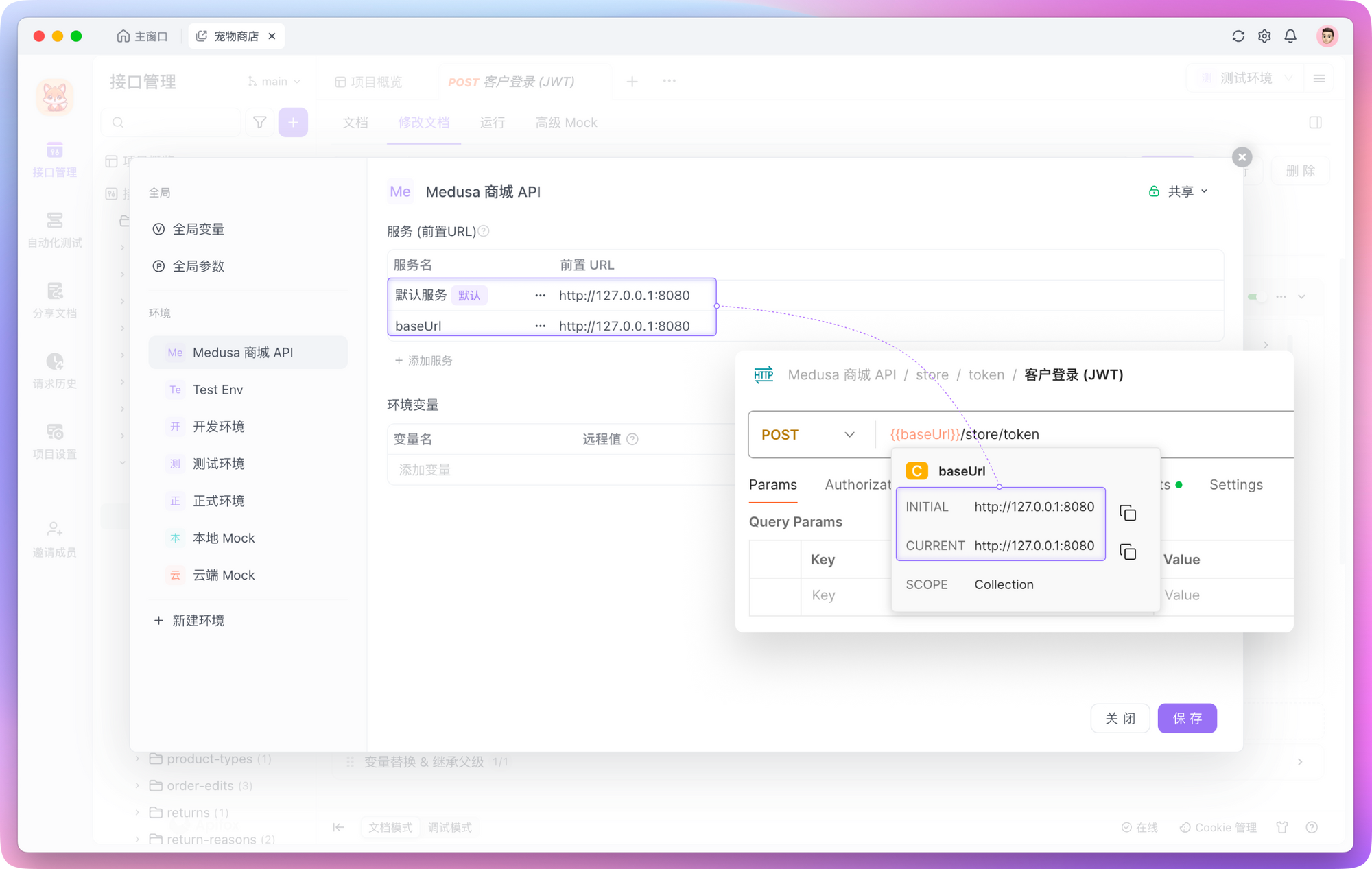Viewport: 1372px width, 869px height.
Task: Open the baseUrl row options ellipsis
Action: (x=541, y=326)
